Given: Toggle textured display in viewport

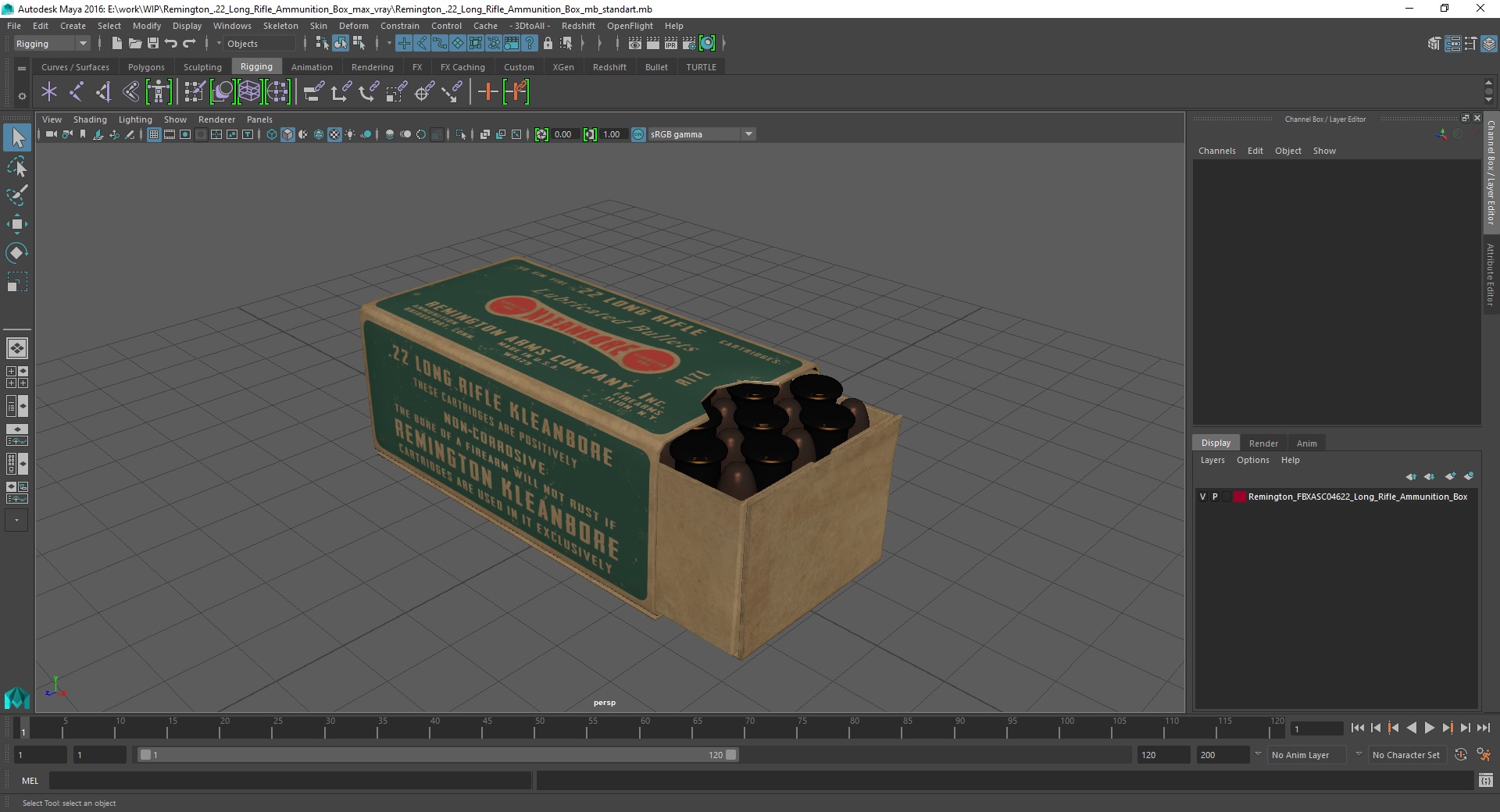Looking at the screenshot, I should coord(334,134).
